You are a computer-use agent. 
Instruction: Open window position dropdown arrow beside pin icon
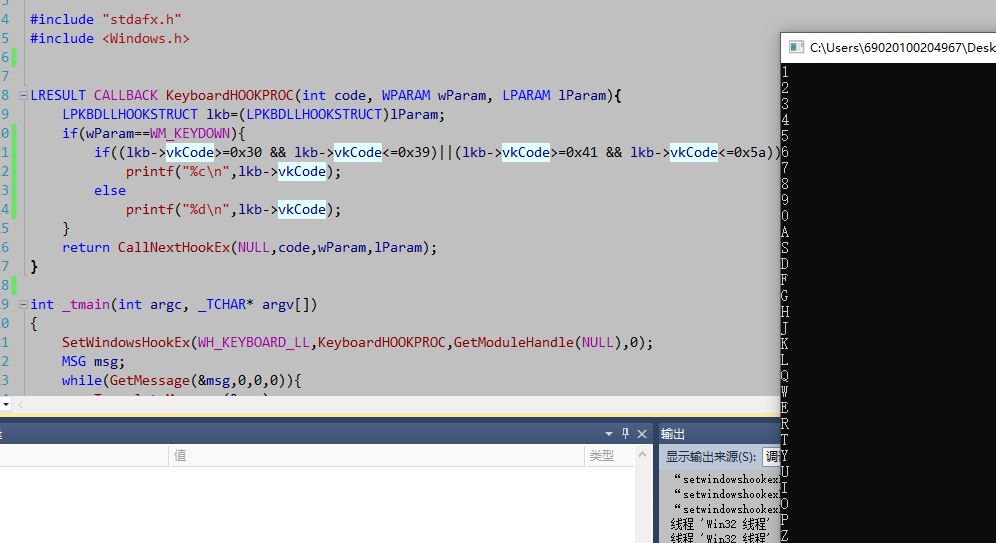[609, 434]
